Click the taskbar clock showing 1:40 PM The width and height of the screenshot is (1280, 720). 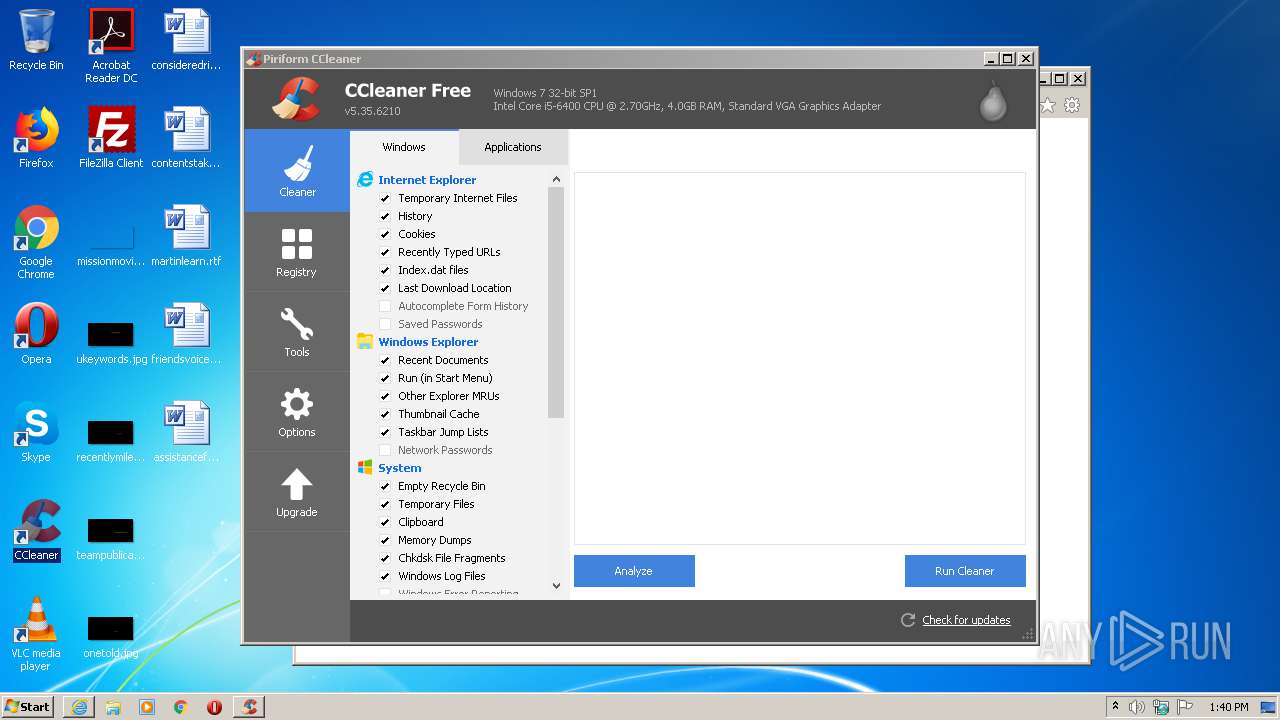click(x=1228, y=707)
